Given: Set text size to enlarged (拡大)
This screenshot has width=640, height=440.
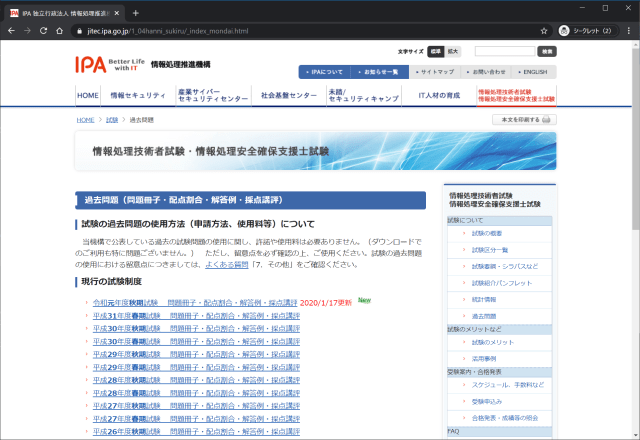Looking at the screenshot, I should tap(453, 51).
